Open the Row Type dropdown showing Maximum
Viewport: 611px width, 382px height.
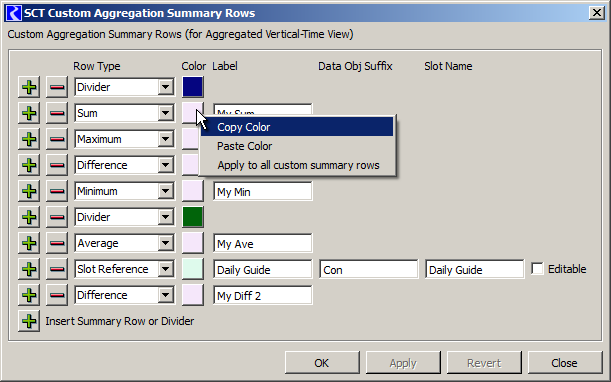coord(125,139)
